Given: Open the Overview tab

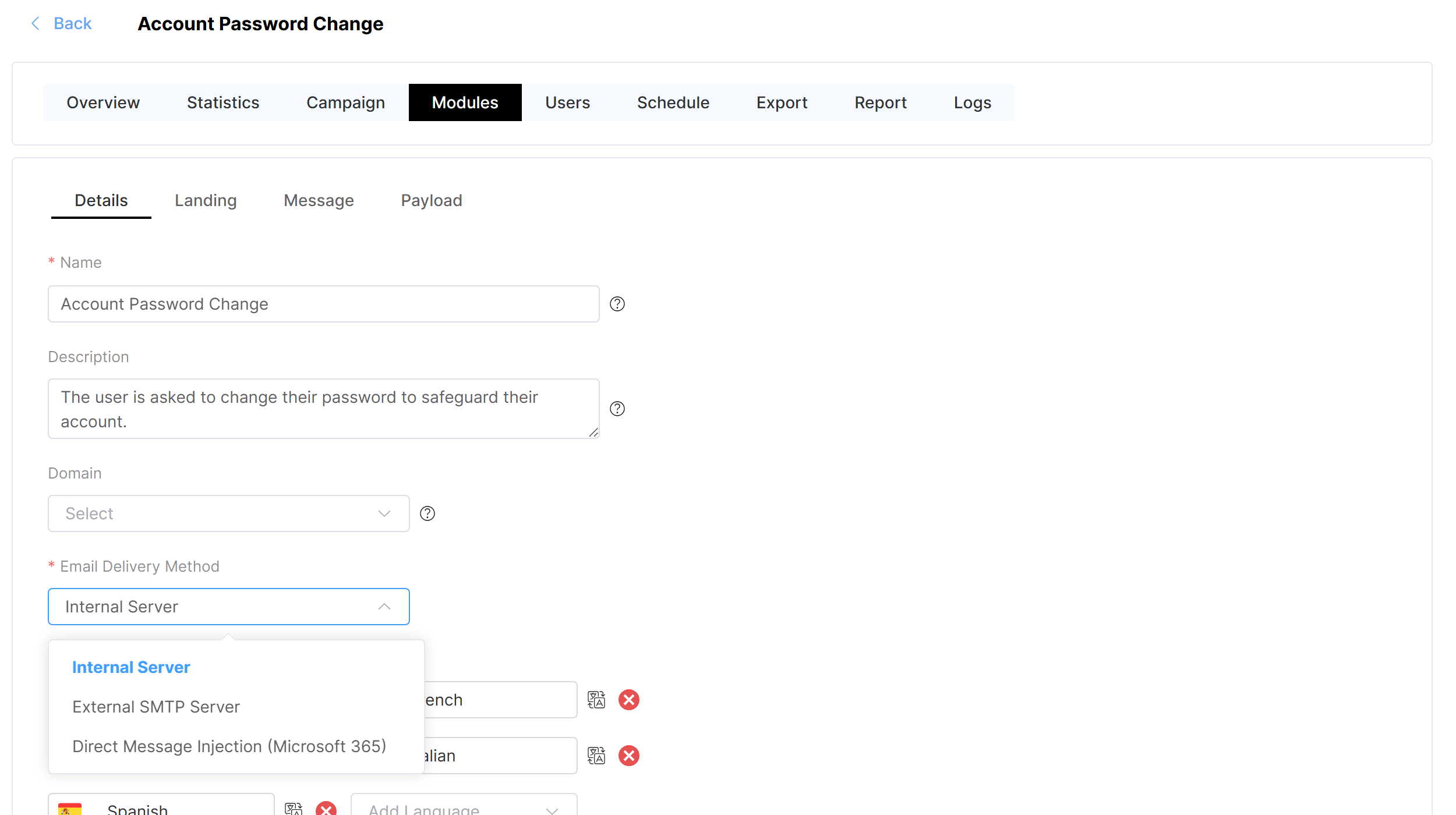Looking at the screenshot, I should coord(103,102).
